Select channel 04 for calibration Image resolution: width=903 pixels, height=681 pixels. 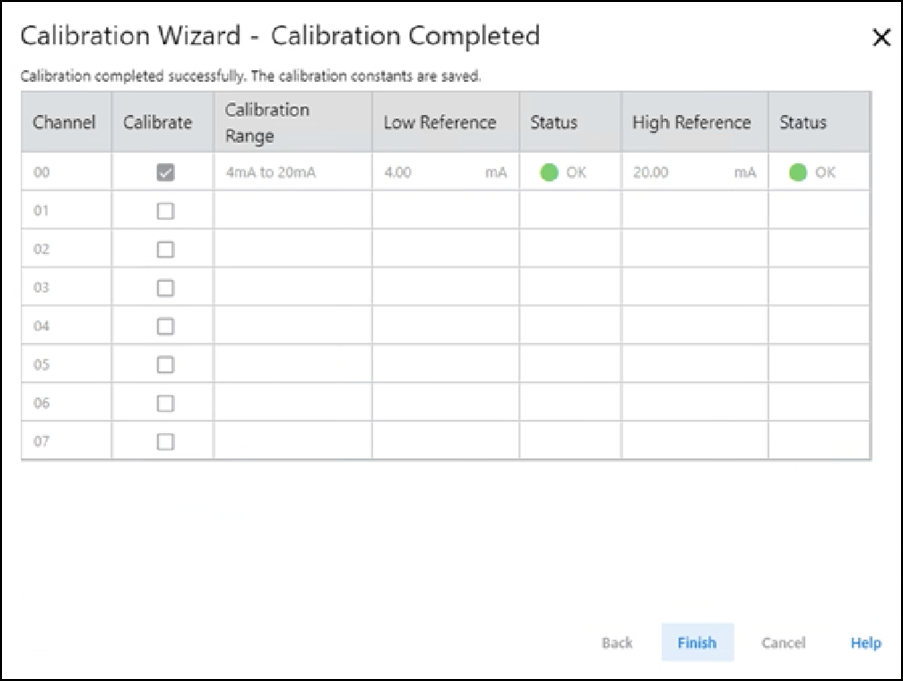pos(166,326)
